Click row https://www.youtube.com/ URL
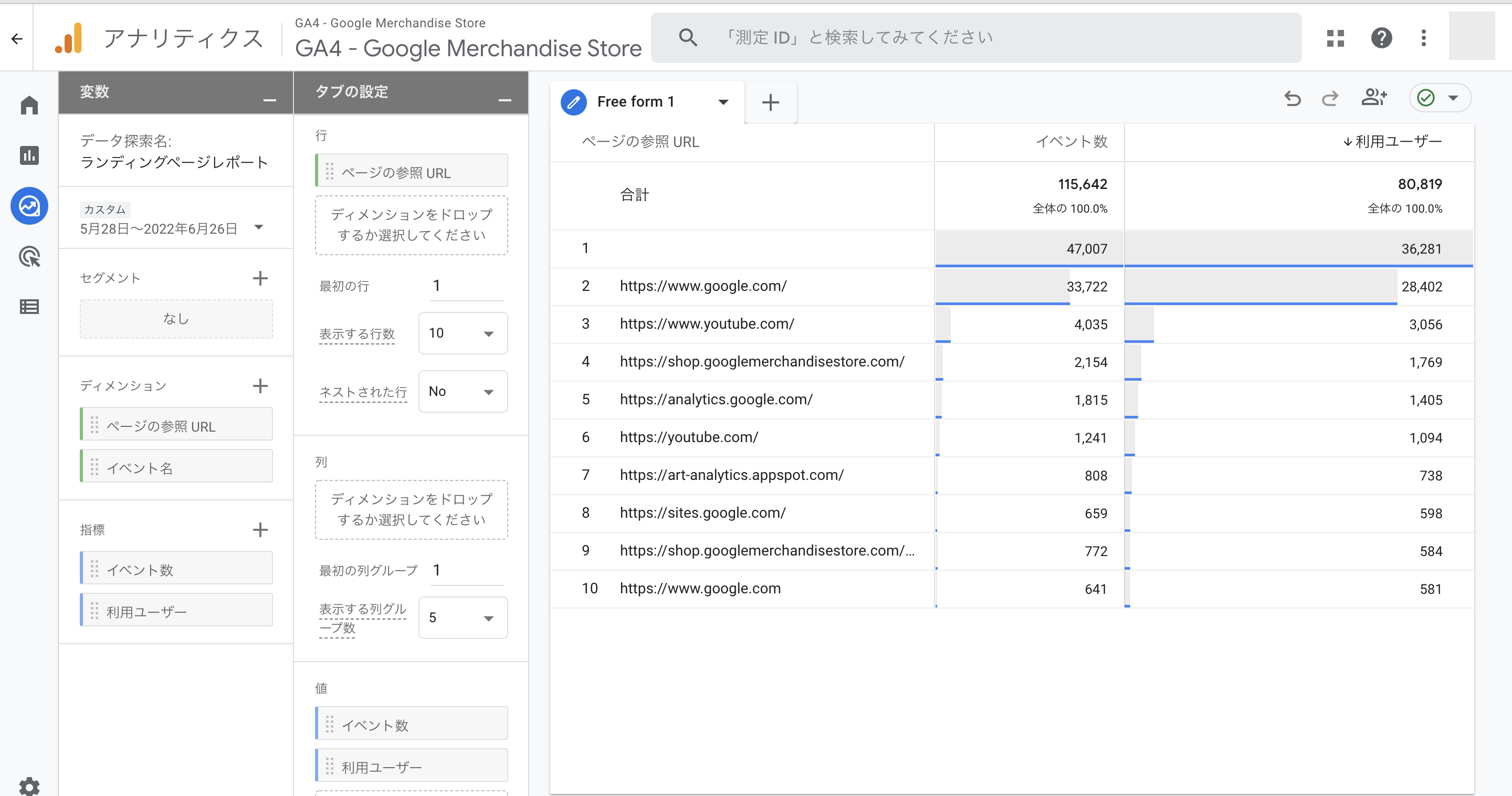 pyautogui.click(x=707, y=323)
